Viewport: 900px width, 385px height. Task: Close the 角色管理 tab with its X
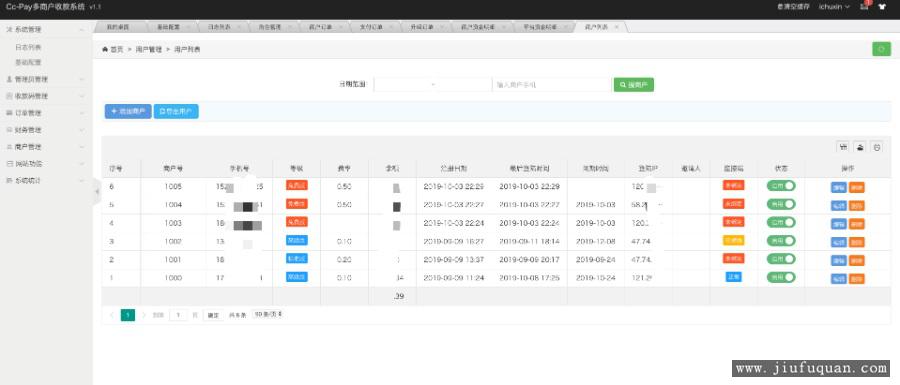(289, 27)
